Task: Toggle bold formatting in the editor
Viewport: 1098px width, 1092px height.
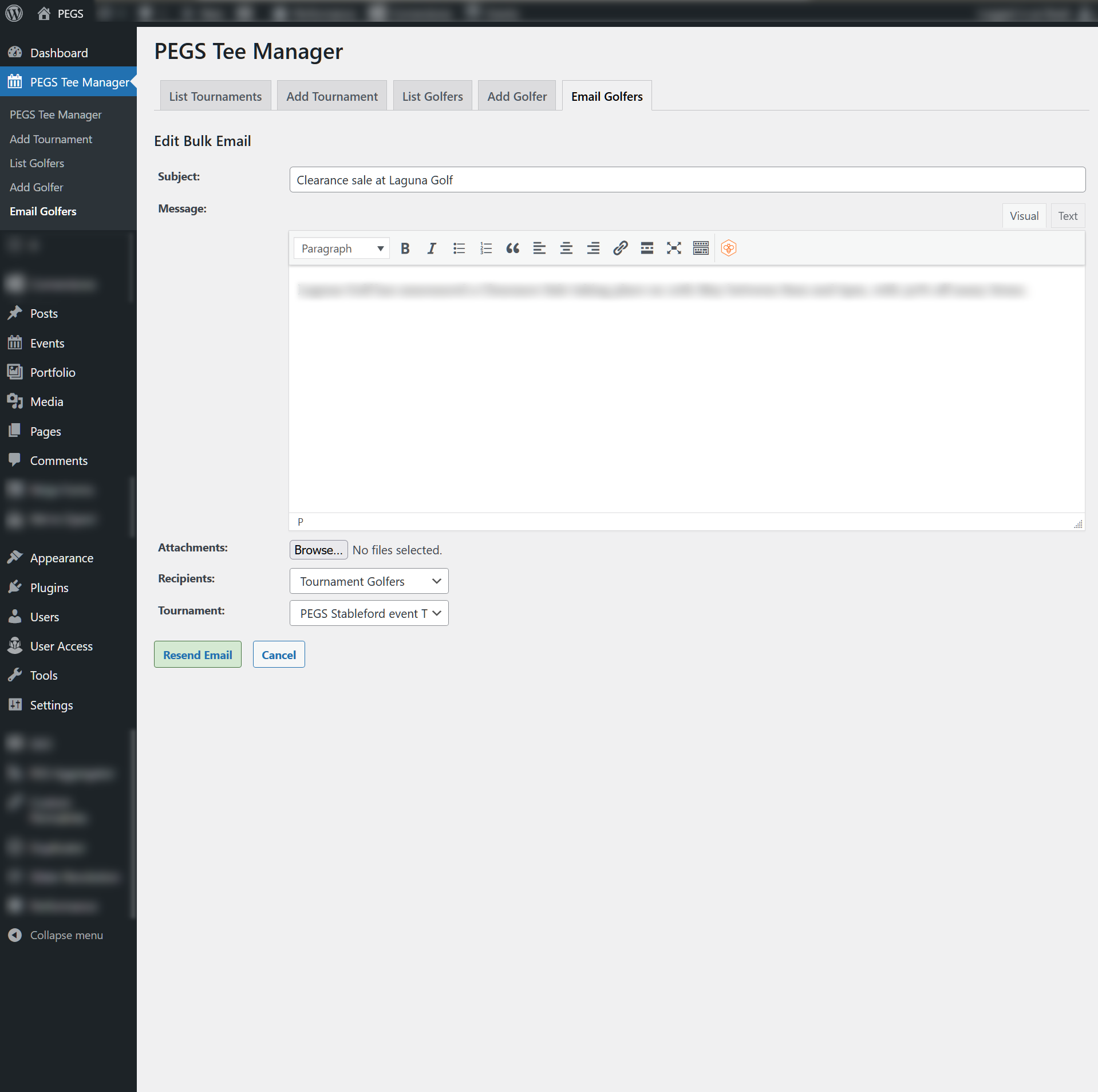Action: coord(405,249)
